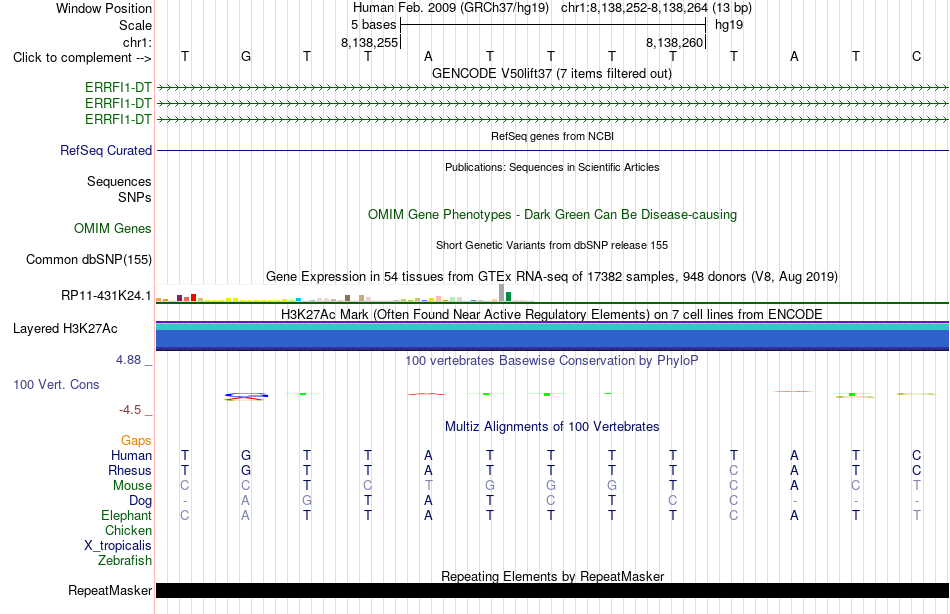This screenshot has width=950, height=614.
Task: Click the -4.5 conservation lower limit value
Action: [130, 410]
